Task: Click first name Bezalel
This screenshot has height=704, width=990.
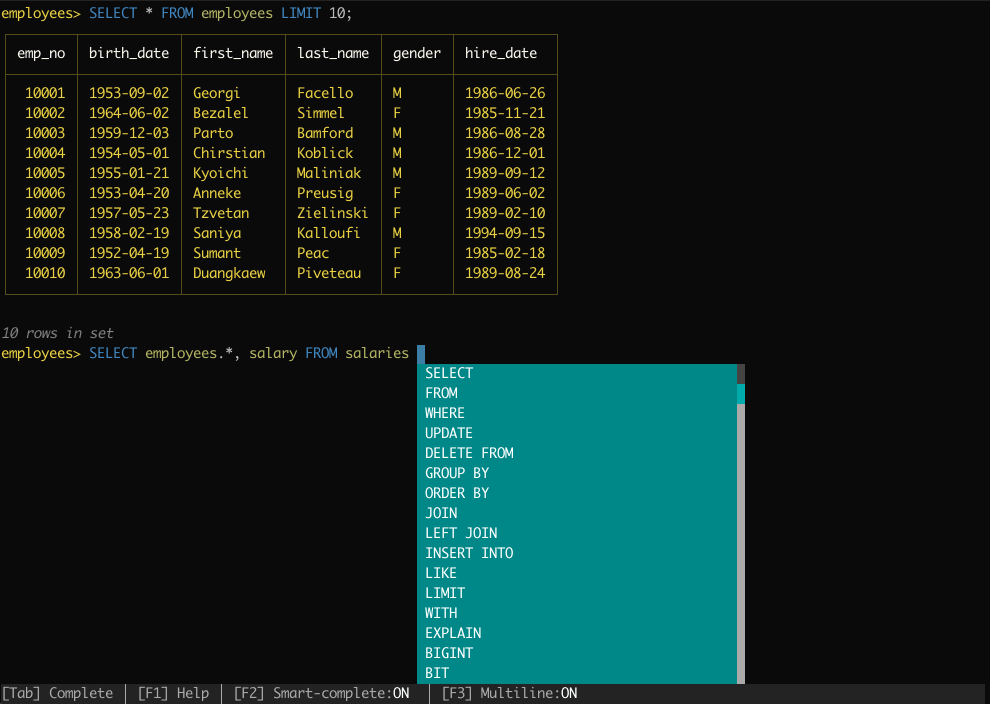Action: pos(220,113)
